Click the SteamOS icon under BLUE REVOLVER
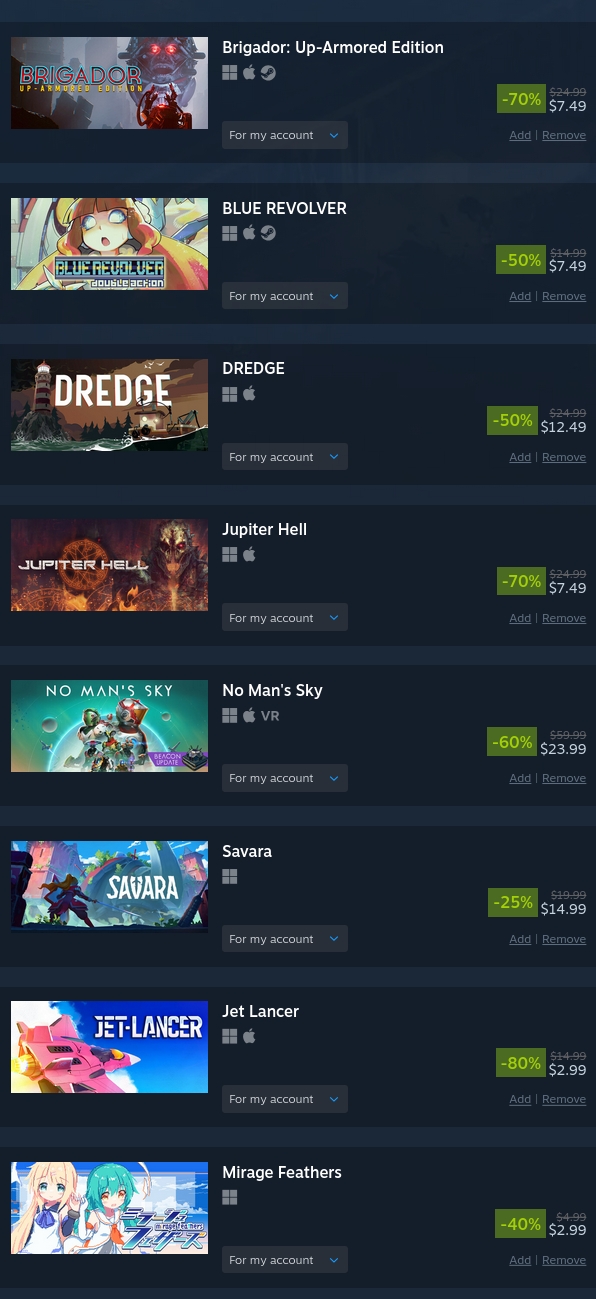 (268, 233)
